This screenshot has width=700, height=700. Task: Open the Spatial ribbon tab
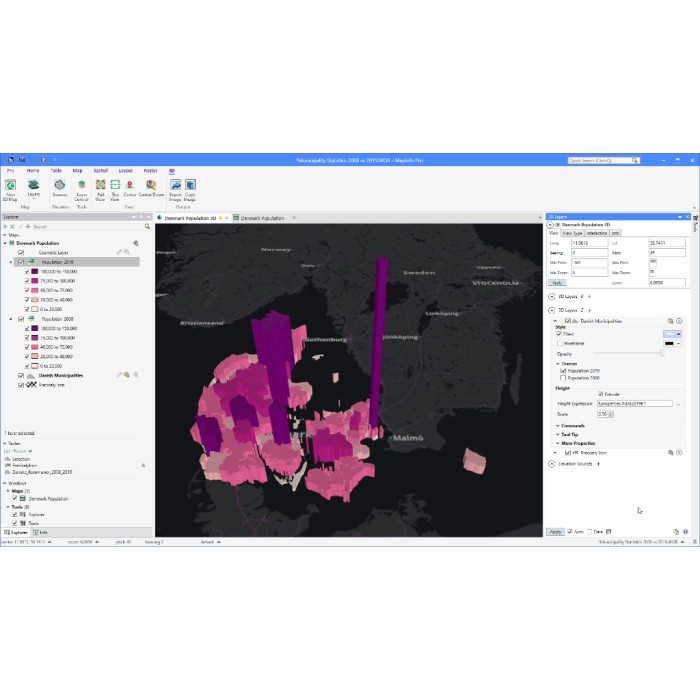(100, 171)
